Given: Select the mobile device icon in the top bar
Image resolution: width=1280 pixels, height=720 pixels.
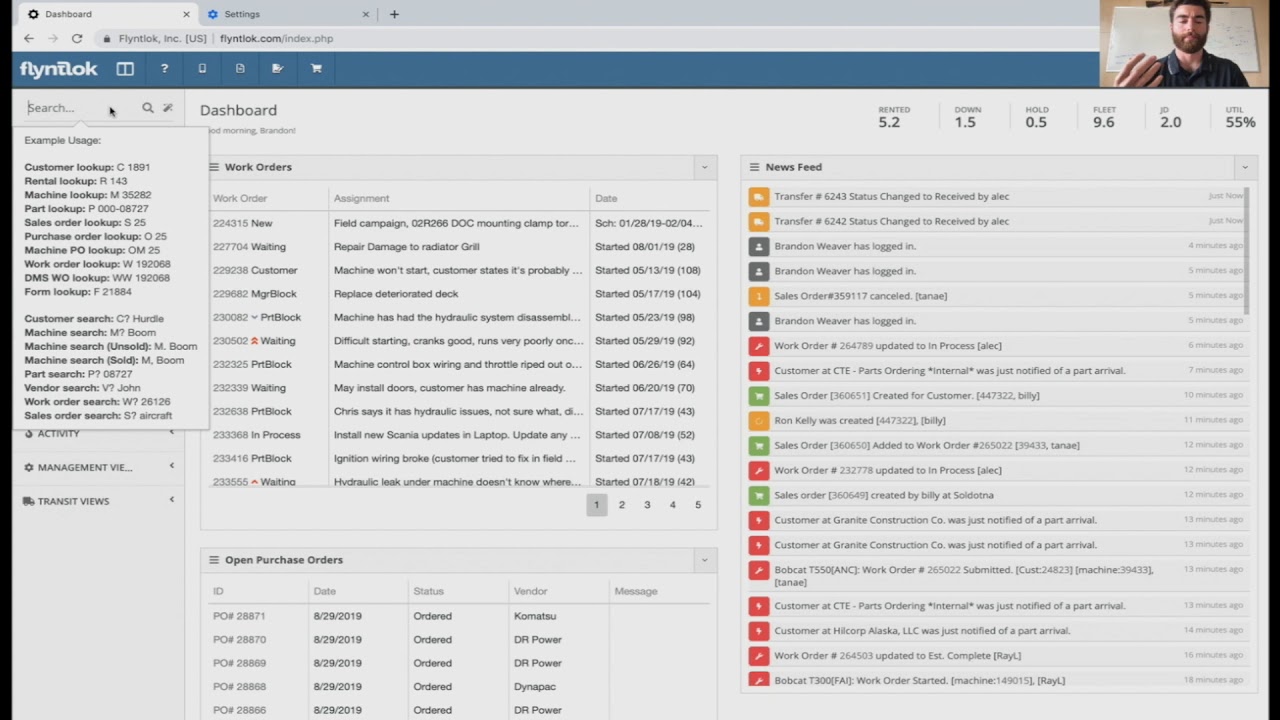Looking at the screenshot, I should (x=202, y=68).
